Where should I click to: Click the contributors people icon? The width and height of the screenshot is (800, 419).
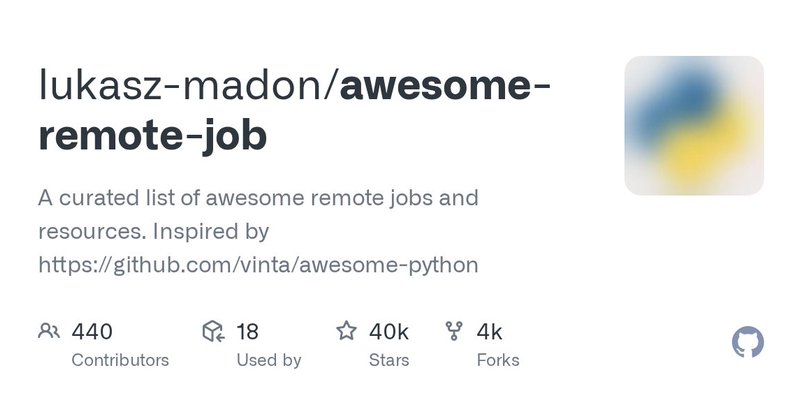tap(49, 331)
